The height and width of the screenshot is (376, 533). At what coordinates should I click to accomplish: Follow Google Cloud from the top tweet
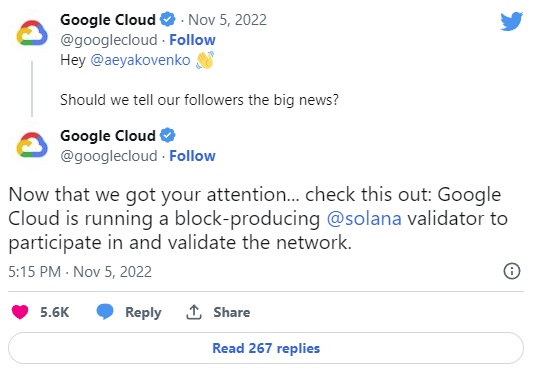[192, 40]
